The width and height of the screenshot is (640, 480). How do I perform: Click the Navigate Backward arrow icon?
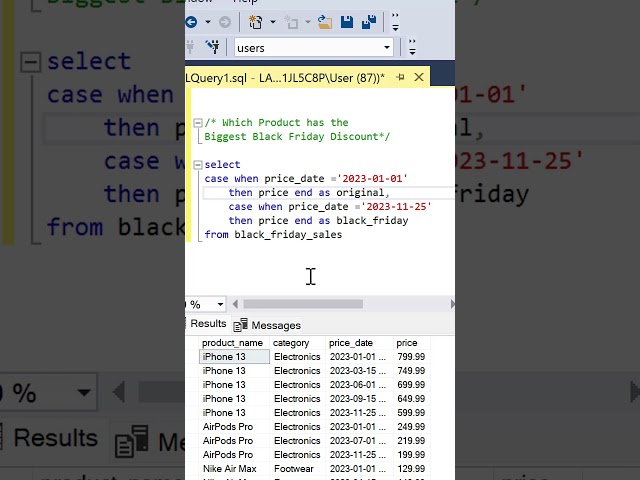(191, 22)
